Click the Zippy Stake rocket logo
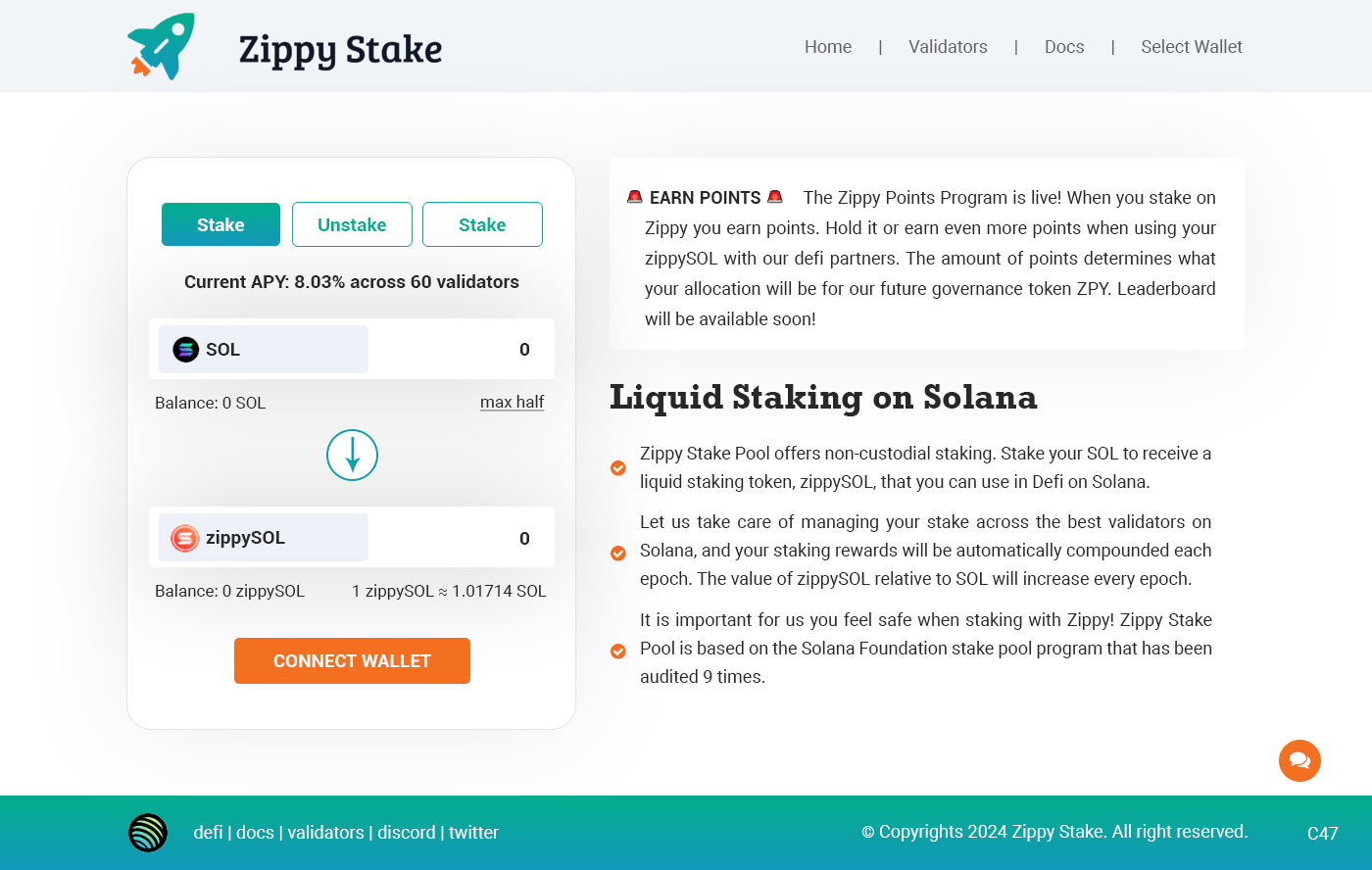The width and height of the screenshot is (1372, 870). click(x=161, y=46)
